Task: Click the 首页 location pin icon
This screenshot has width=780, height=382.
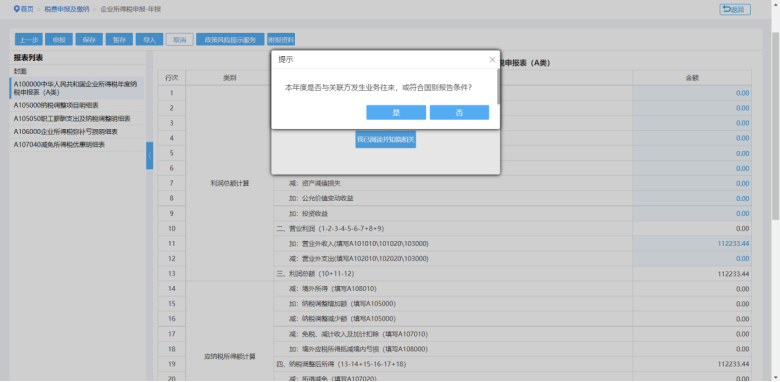Action: point(17,9)
